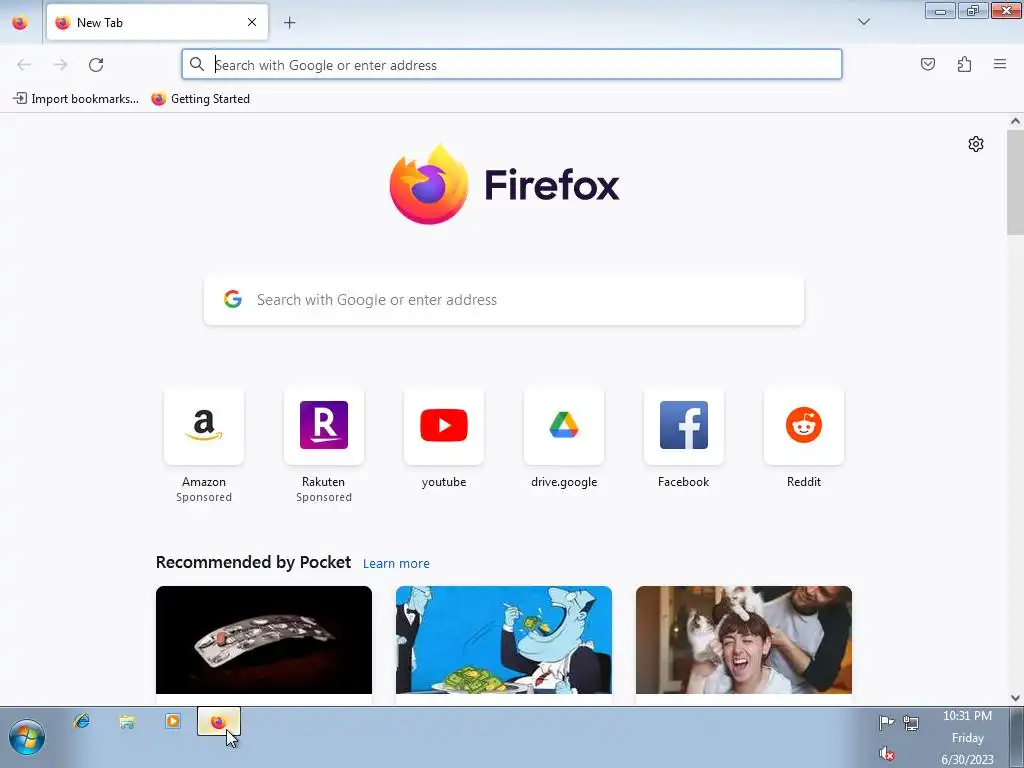Image resolution: width=1024 pixels, height=768 pixels.
Task: Close the New Tab tab
Action: (252, 22)
